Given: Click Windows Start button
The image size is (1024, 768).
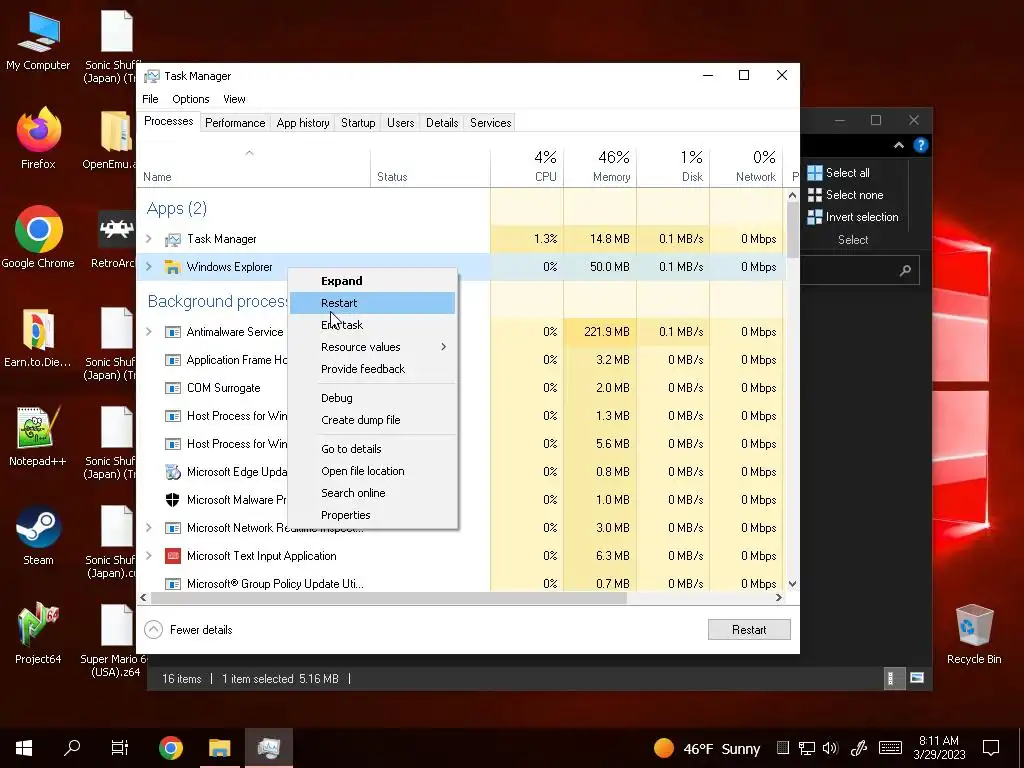Looking at the screenshot, I should (24, 748).
